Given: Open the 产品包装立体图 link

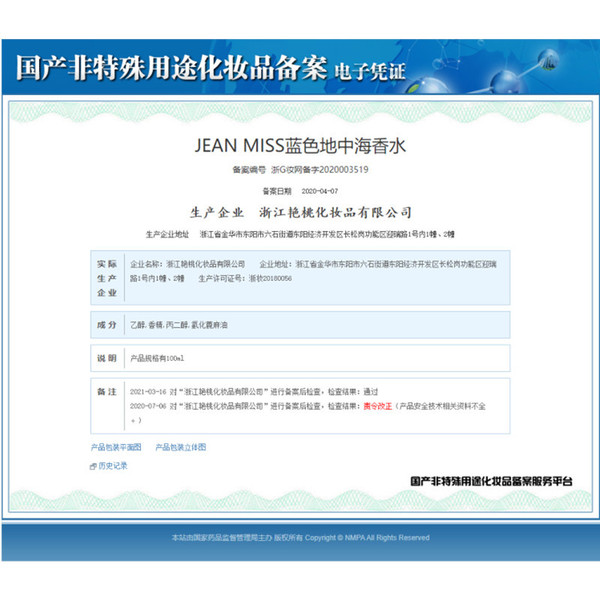Looking at the screenshot, I should pyautogui.click(x=181, y=447).
